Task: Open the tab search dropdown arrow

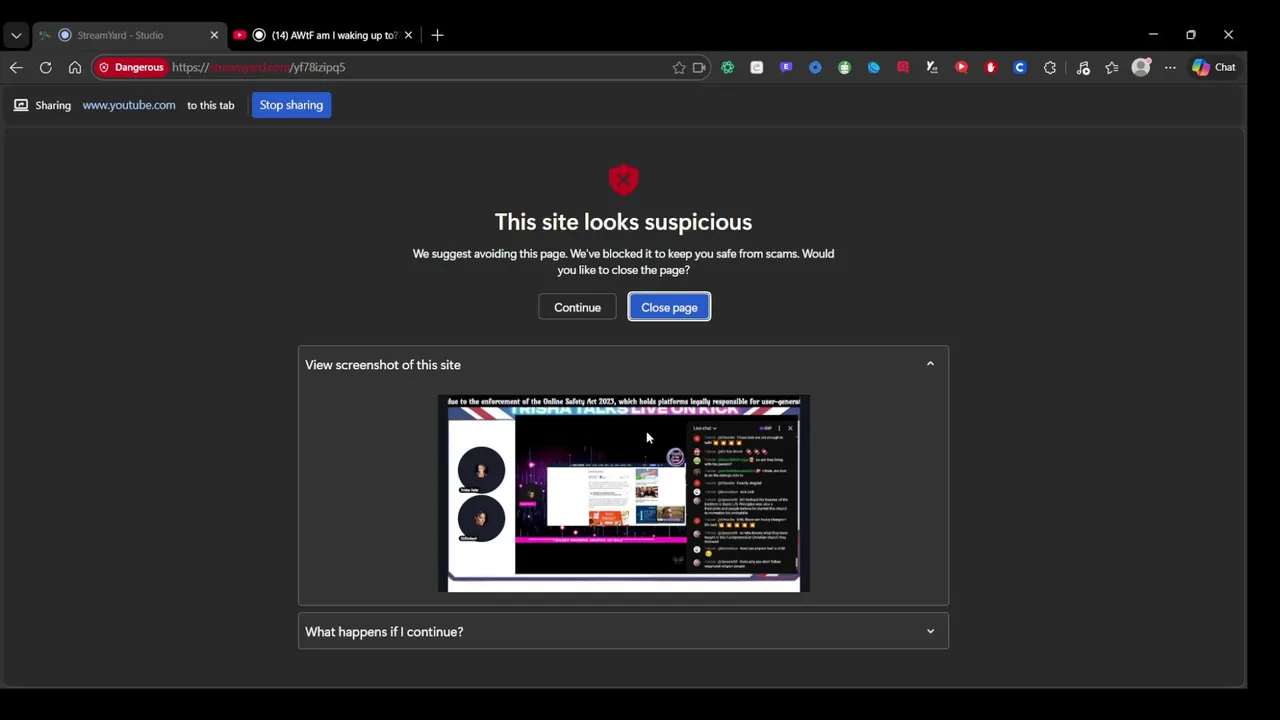Action: (x=16, y=35)
